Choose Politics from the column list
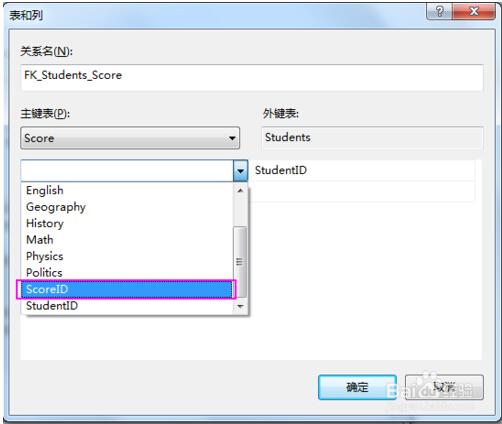 click(127, 273)
